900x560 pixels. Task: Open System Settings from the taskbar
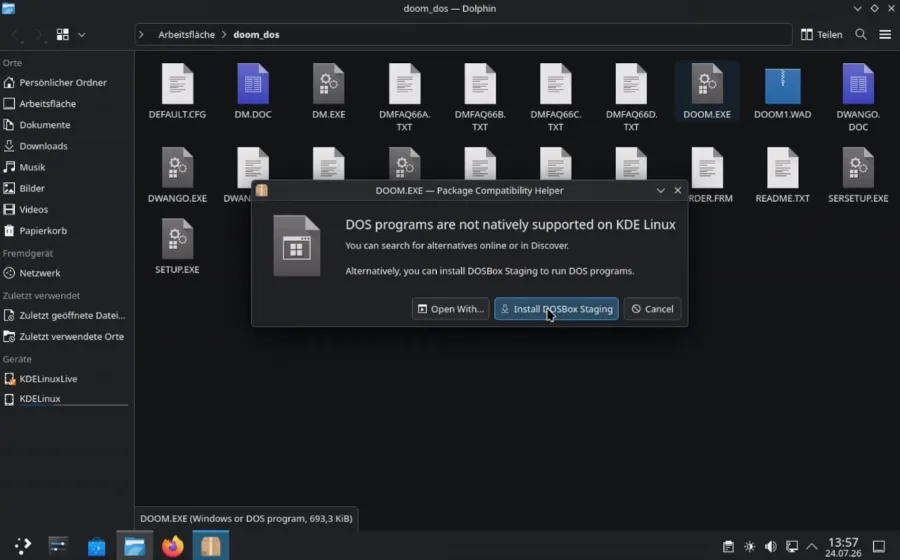point(58,546)
